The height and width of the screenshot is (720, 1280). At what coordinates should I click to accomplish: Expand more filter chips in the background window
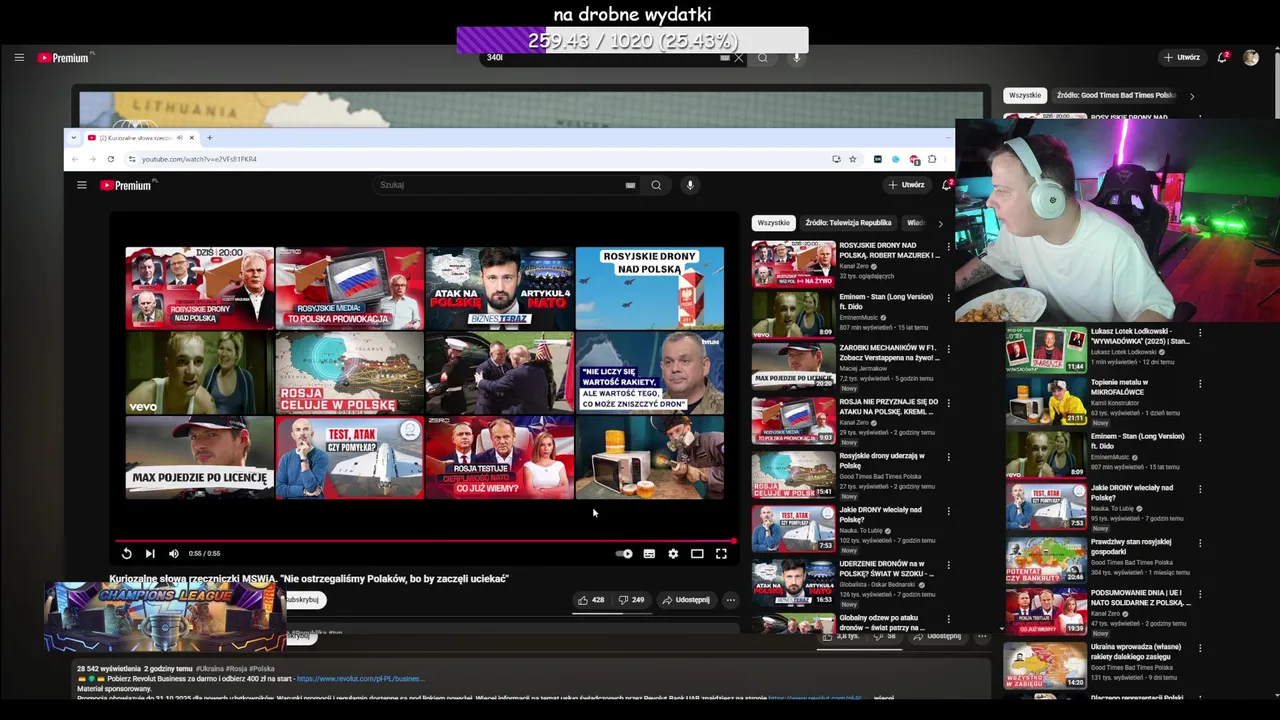click(x=1192, y=96)
